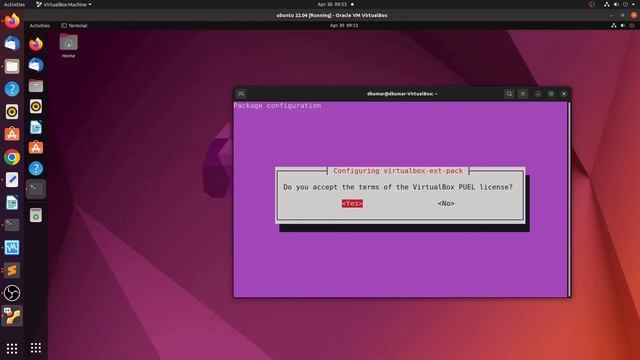Open LibreOffice Writer in the guest dock

point(36,127)
